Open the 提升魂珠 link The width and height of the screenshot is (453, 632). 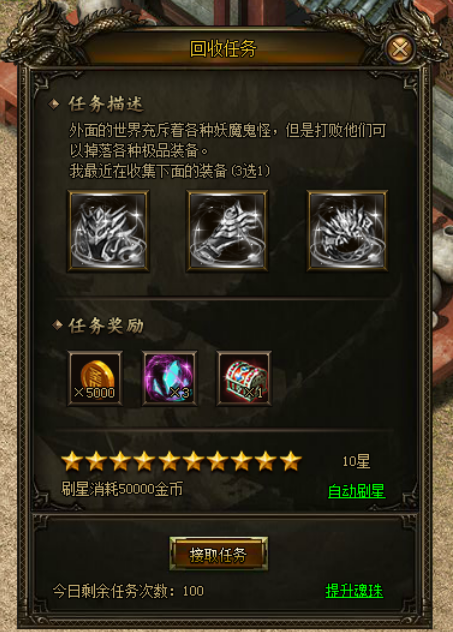tap(354, 591)
